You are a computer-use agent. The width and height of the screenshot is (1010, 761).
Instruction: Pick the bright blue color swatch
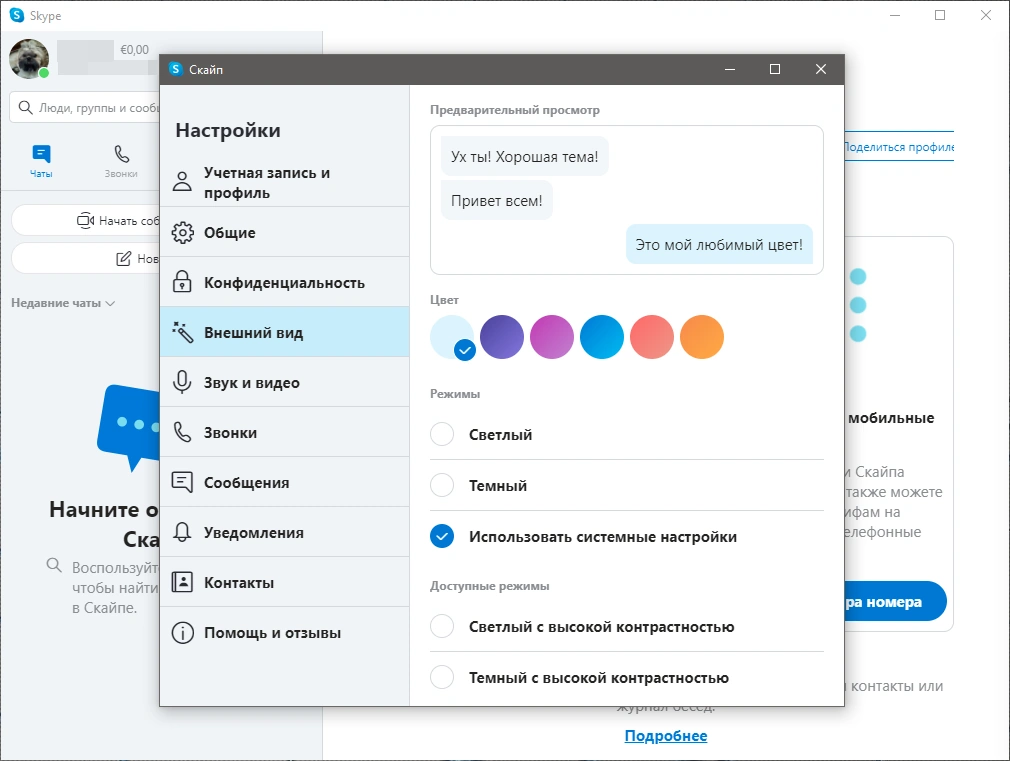coord(602,336)
